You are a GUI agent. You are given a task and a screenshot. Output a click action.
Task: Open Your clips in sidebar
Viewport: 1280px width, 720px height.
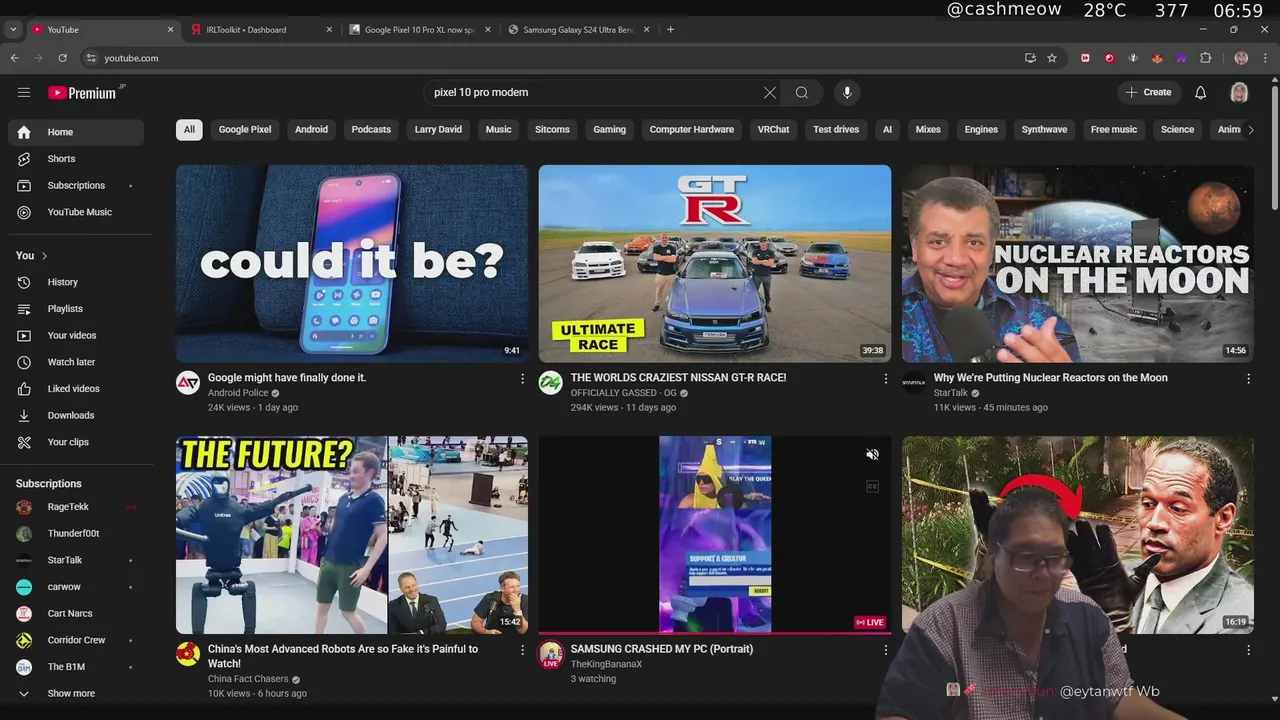pyautogui.click(x=76, y=442)
